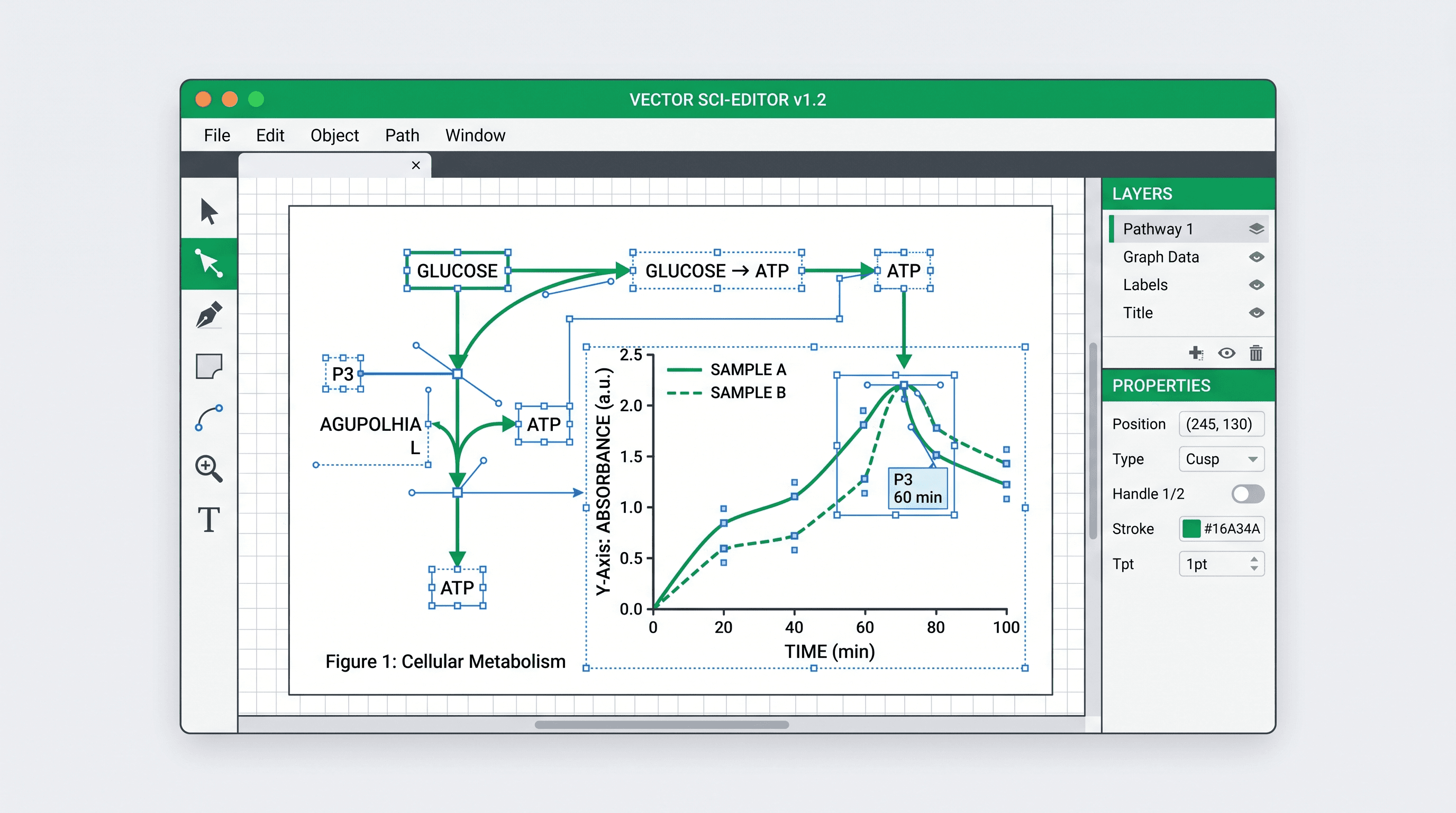Open the Window menu
This screenshot has width=1456, height=813.
click(x=475, y=135)
